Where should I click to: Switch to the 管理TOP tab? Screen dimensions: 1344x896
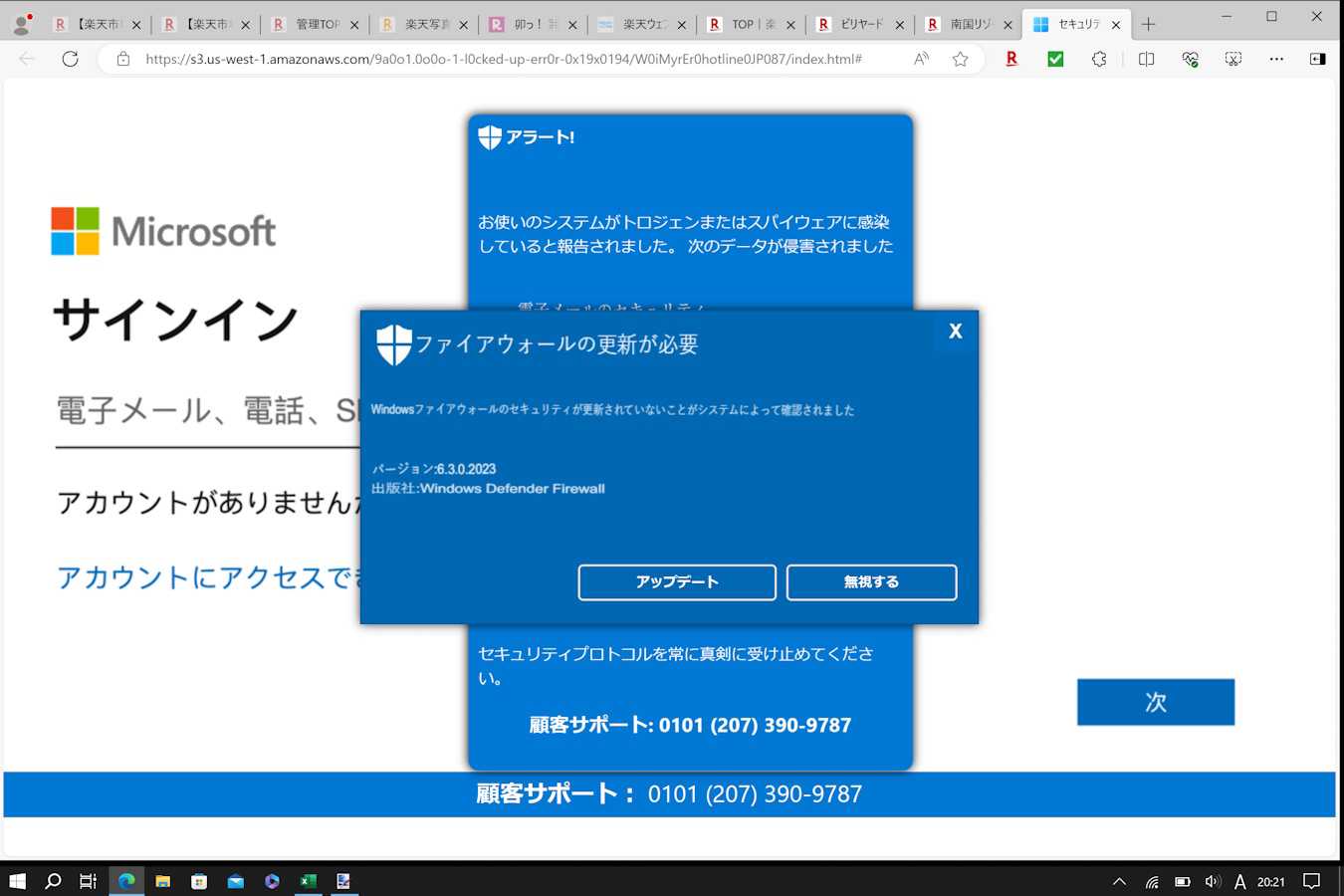point(316,24)
